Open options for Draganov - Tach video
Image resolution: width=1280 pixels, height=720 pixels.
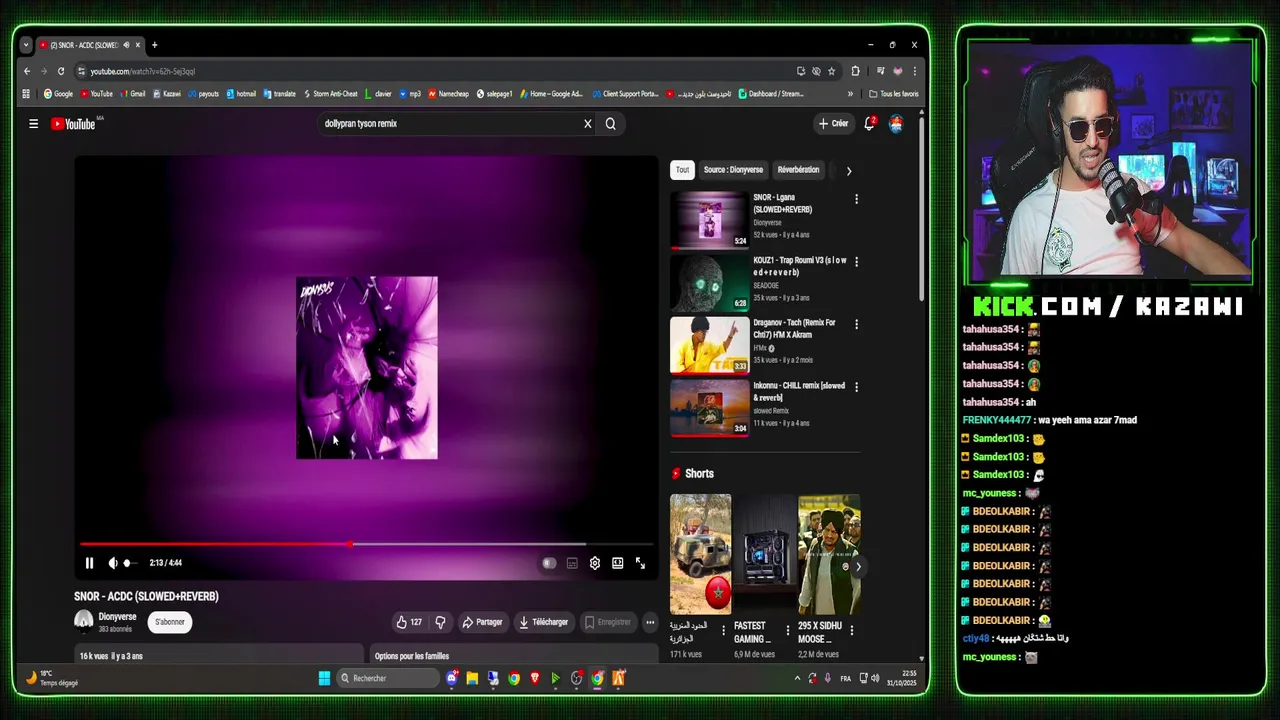pyautogui.click(x=856, y=324)
